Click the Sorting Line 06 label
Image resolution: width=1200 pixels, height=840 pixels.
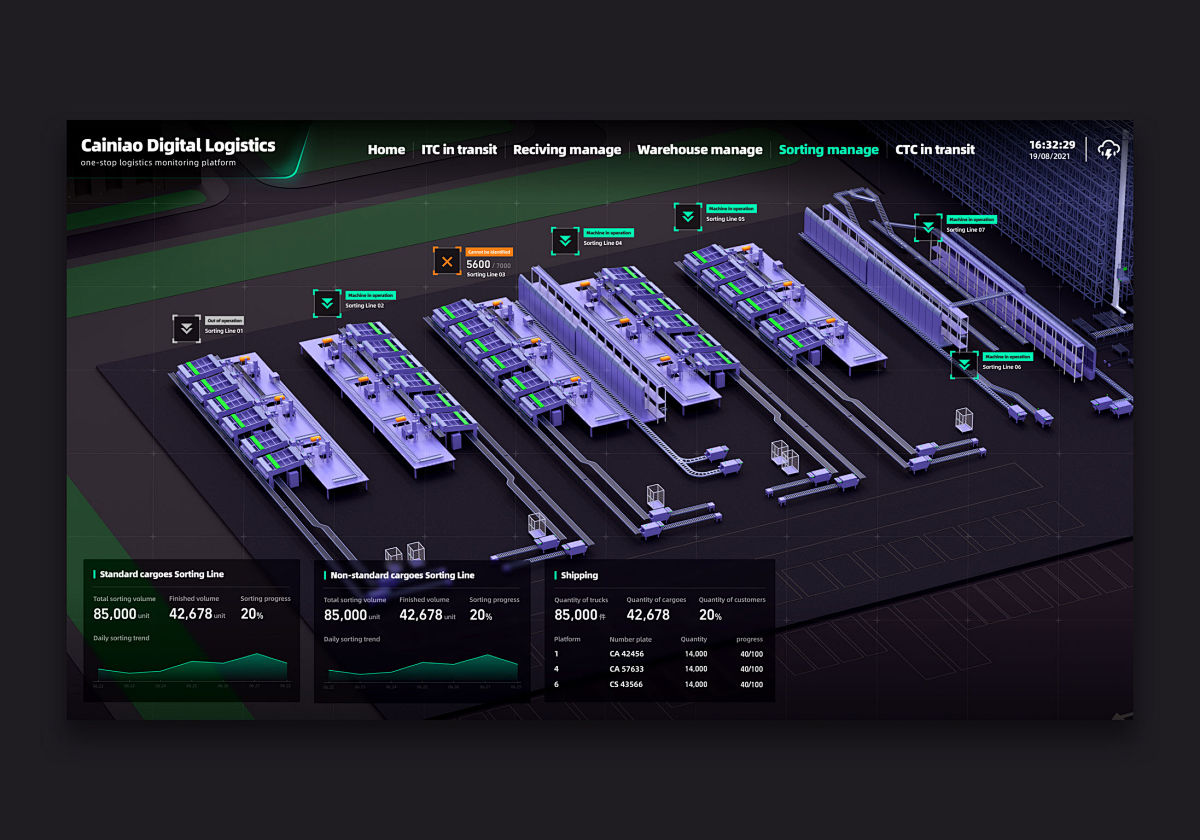point(1002,367)
